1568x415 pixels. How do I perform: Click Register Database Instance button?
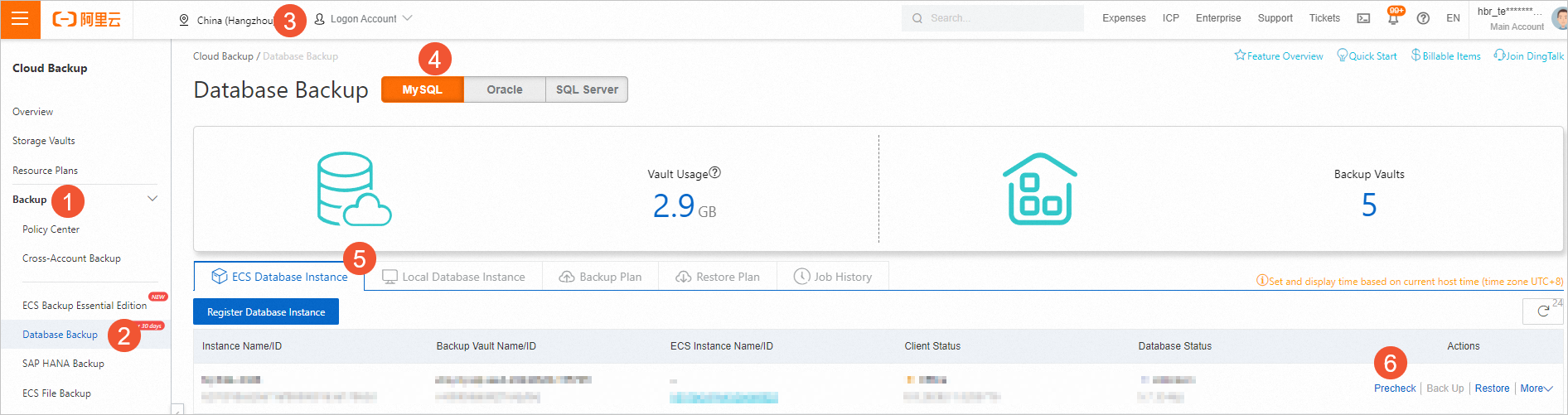click(266, 312)
